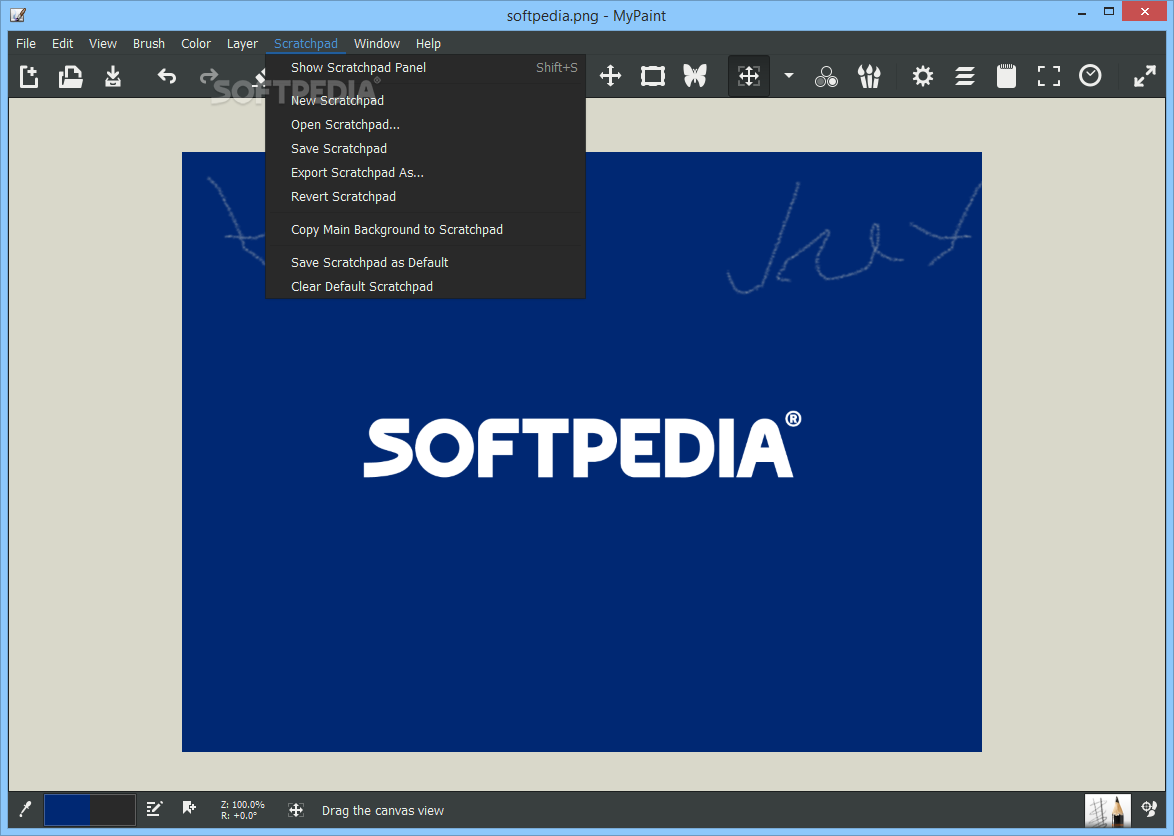Screen dimensions: 1174x836
Task: Choose Save Scratchpad
Action: click(425, 148)
